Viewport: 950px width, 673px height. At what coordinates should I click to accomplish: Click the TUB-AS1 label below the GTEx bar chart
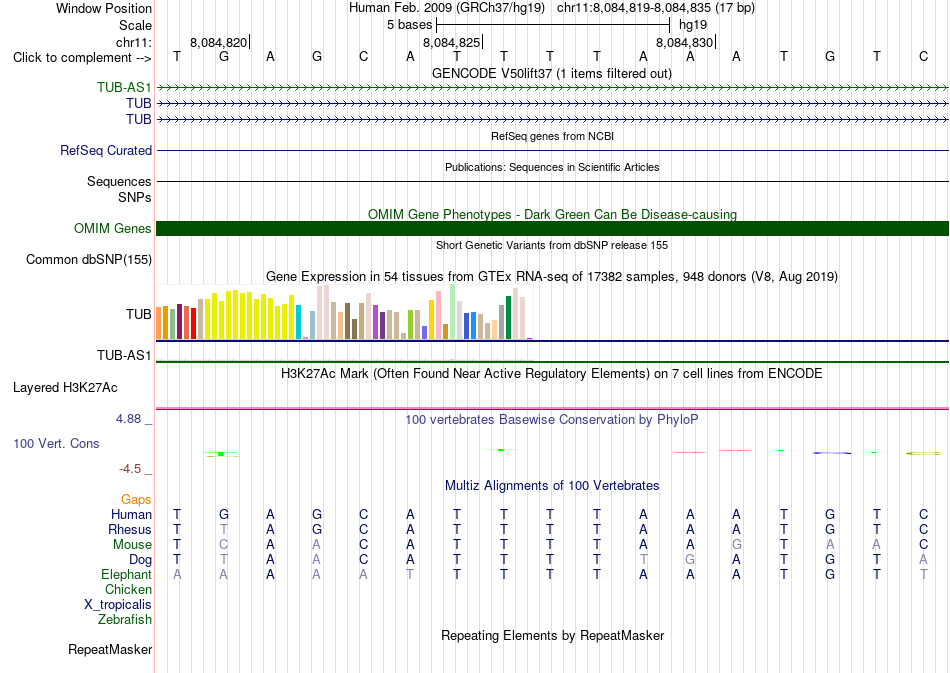point(124,355)
